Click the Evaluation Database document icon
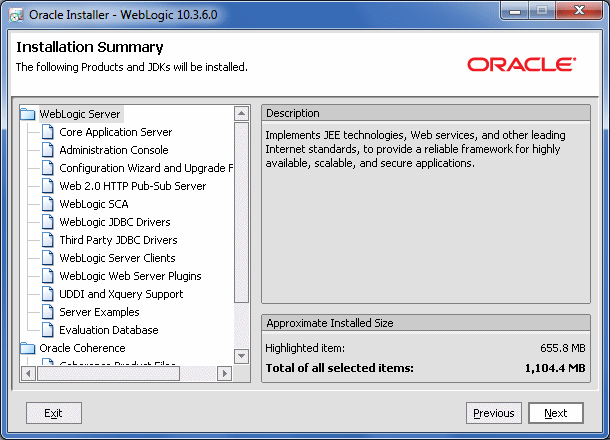 click(48, 330)
